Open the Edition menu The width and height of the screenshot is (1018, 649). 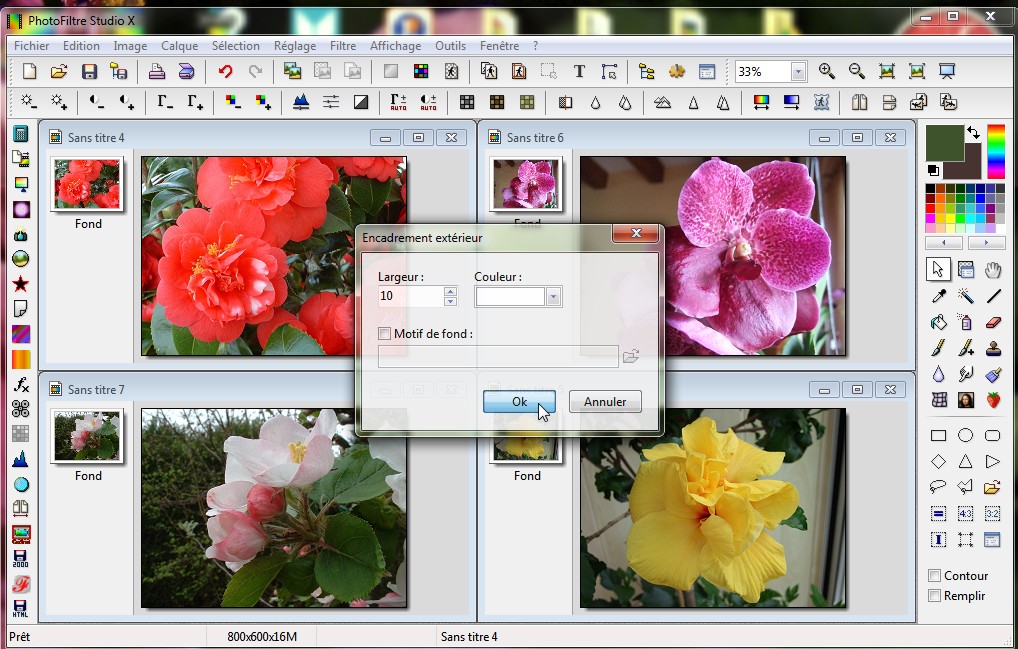pyautogui.click(x=81, y=46)
